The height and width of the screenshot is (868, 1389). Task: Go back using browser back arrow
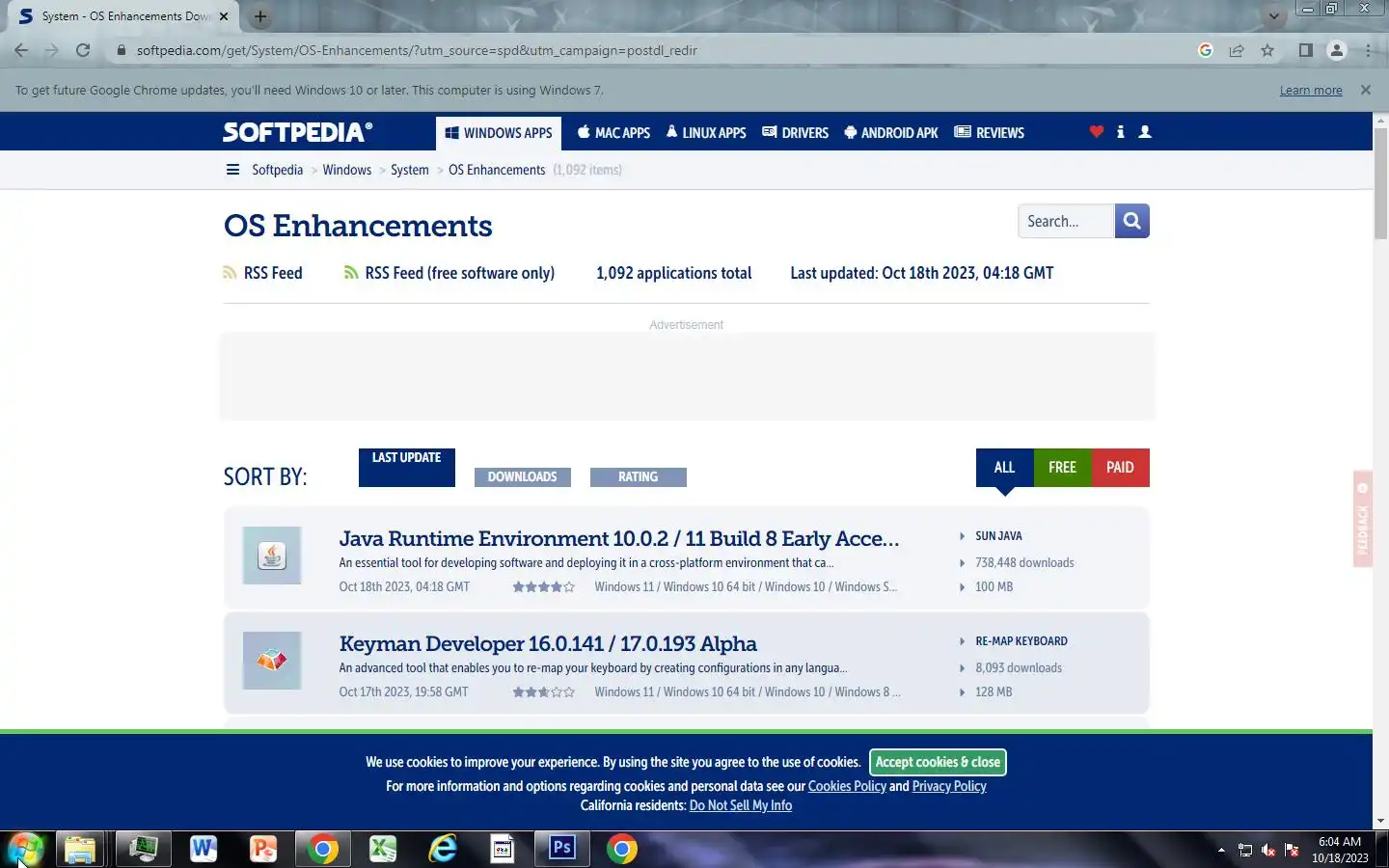(21, 50)
